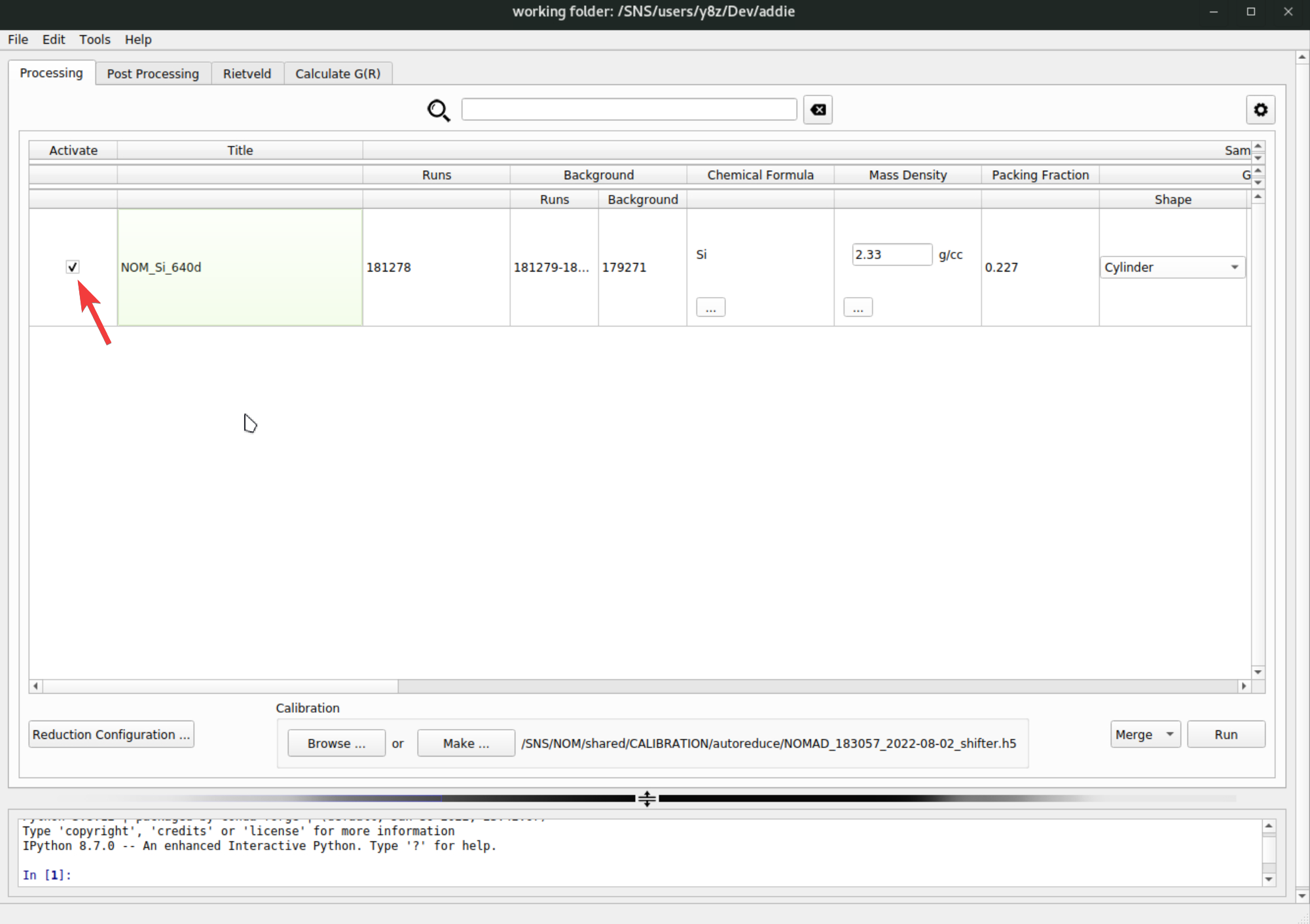Switch to the Post Processing tab
Screen dimensions: 1310x924
(x=153, y=73)
